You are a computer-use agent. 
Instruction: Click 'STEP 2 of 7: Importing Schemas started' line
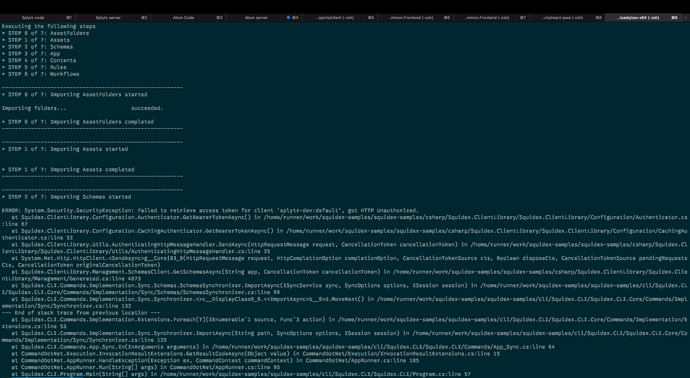[x=66, y=197]
